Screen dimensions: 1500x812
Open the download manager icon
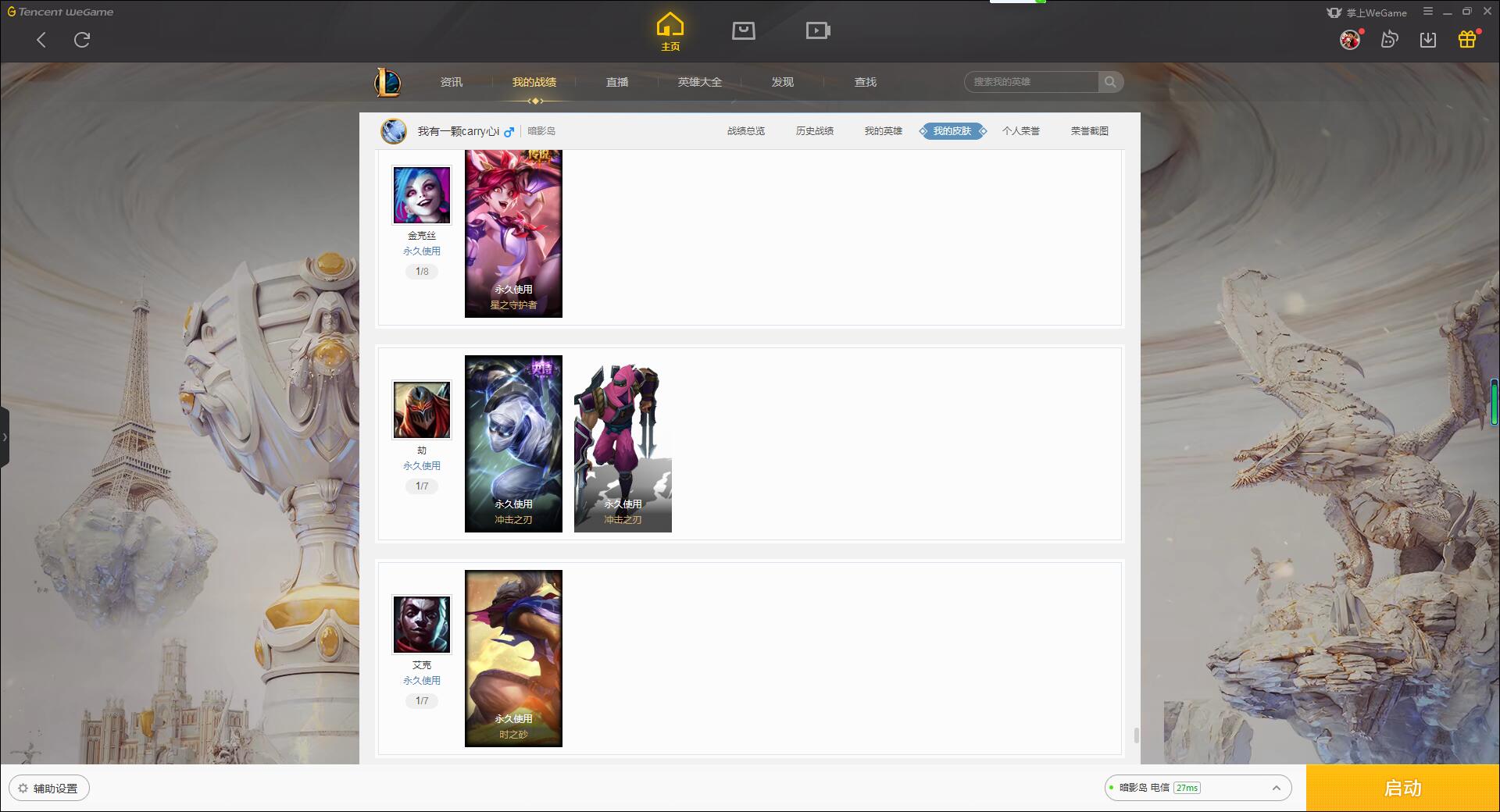(x=1428, y=39)
